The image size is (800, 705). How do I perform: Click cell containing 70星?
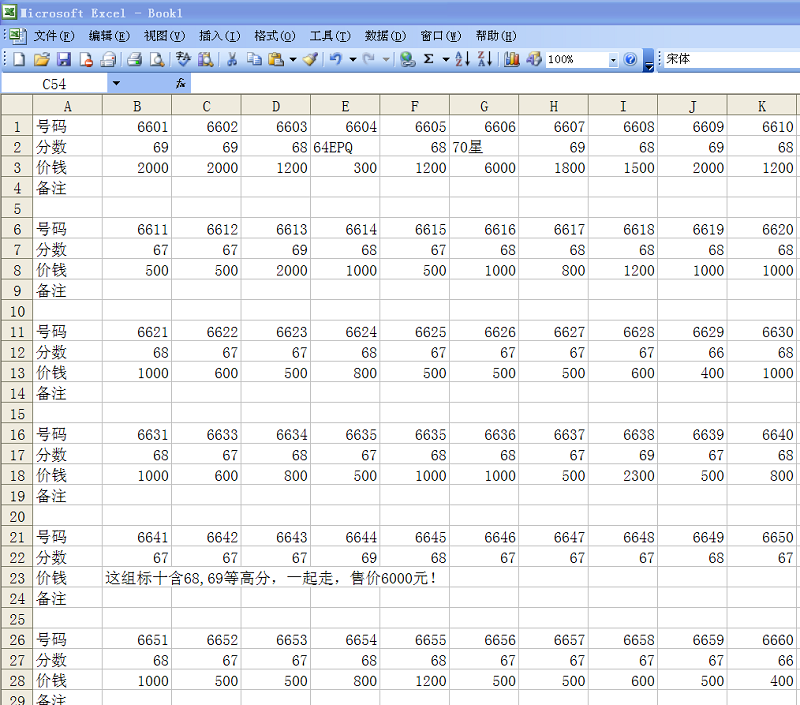[484, 147]
